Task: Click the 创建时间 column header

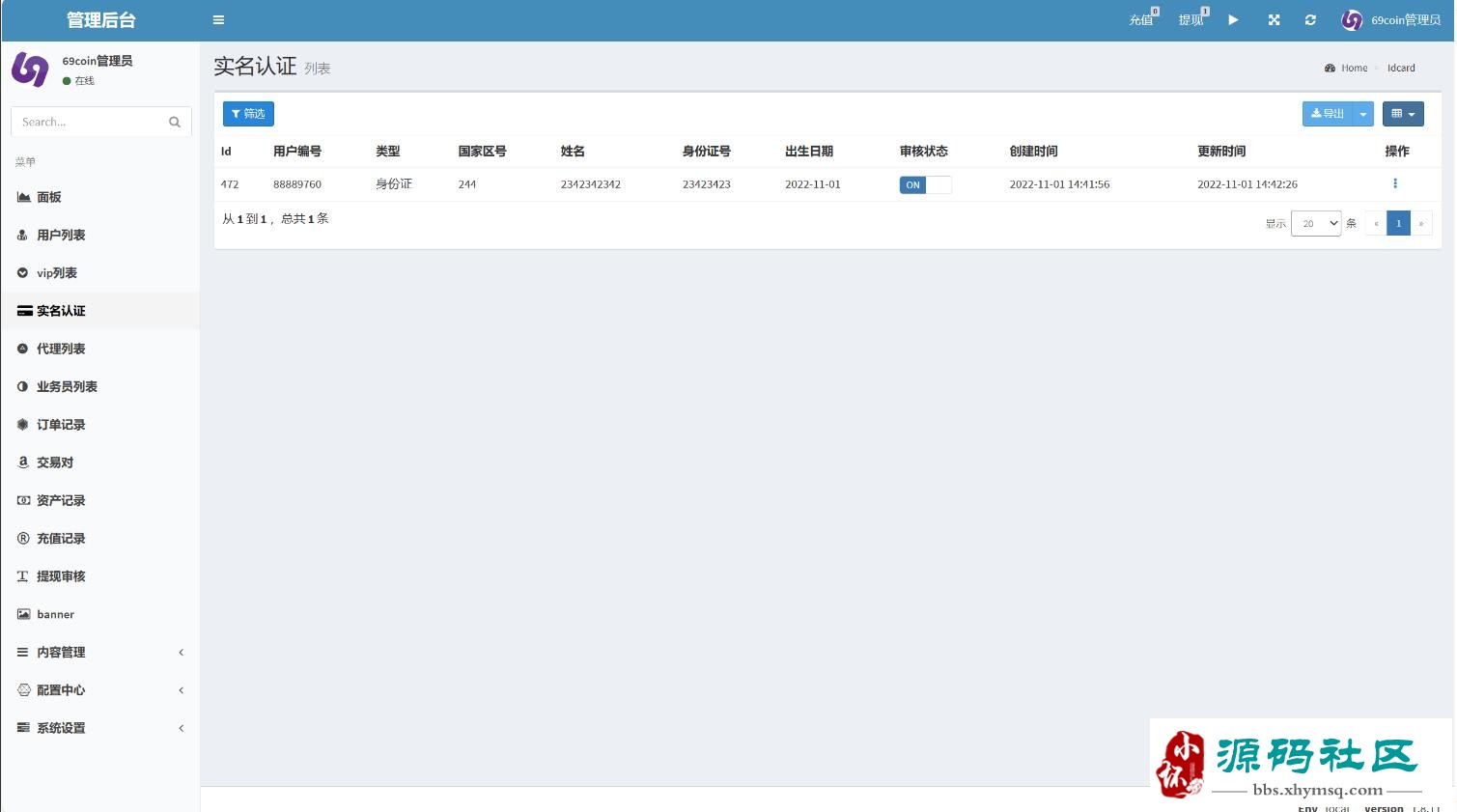Action: (x=1034, y=152)
